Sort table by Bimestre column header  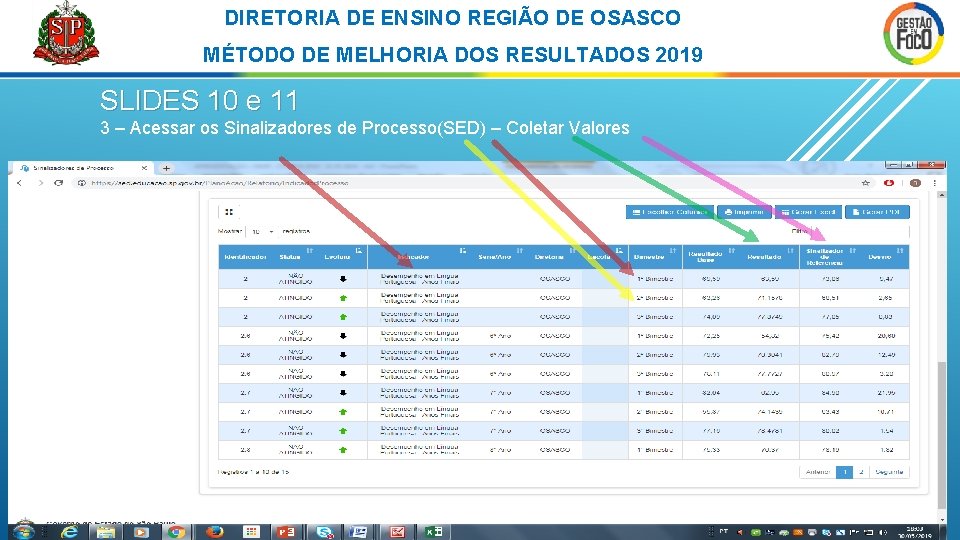[655, 257]
